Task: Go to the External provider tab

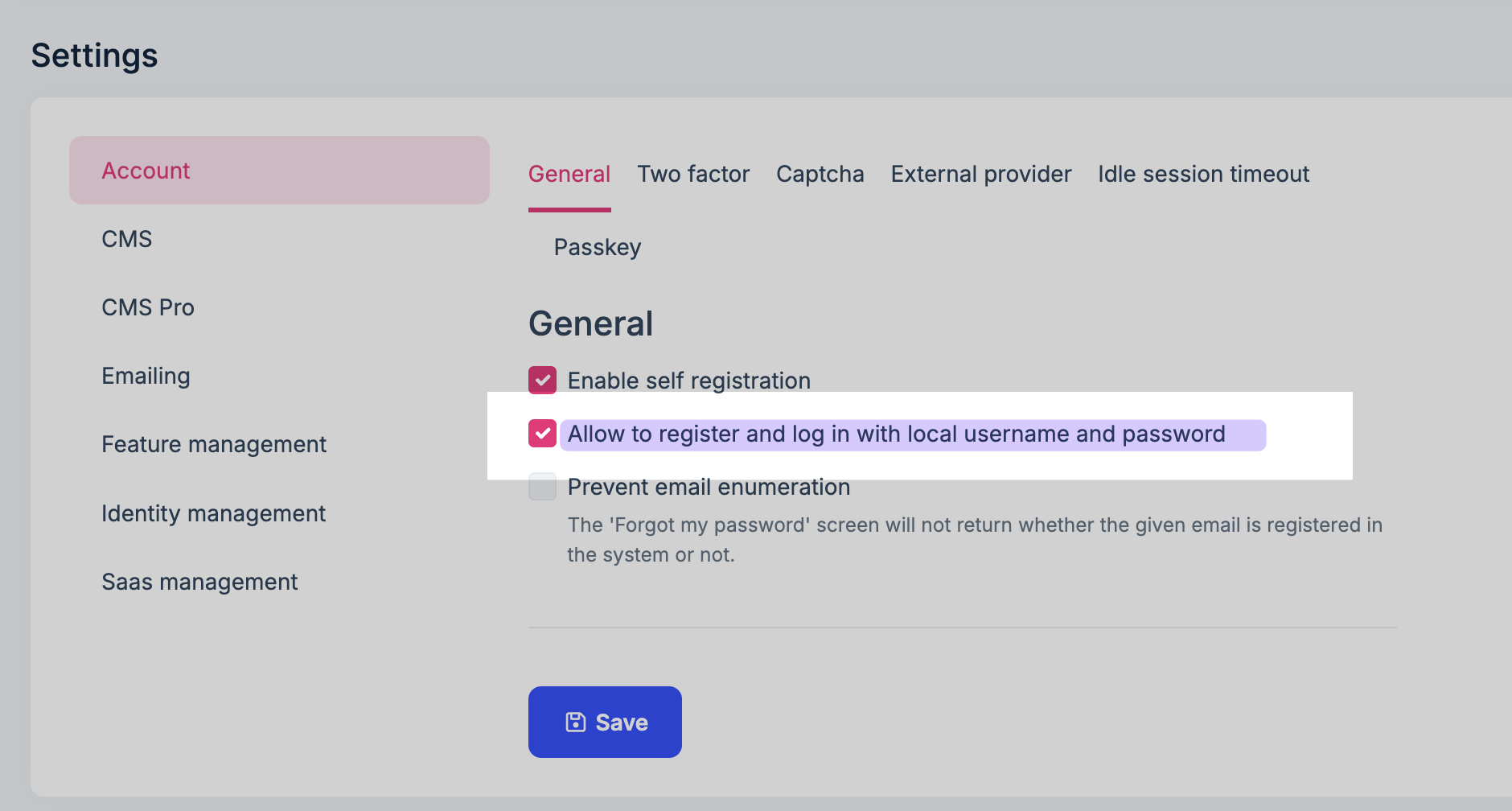Action: [980, 175]
